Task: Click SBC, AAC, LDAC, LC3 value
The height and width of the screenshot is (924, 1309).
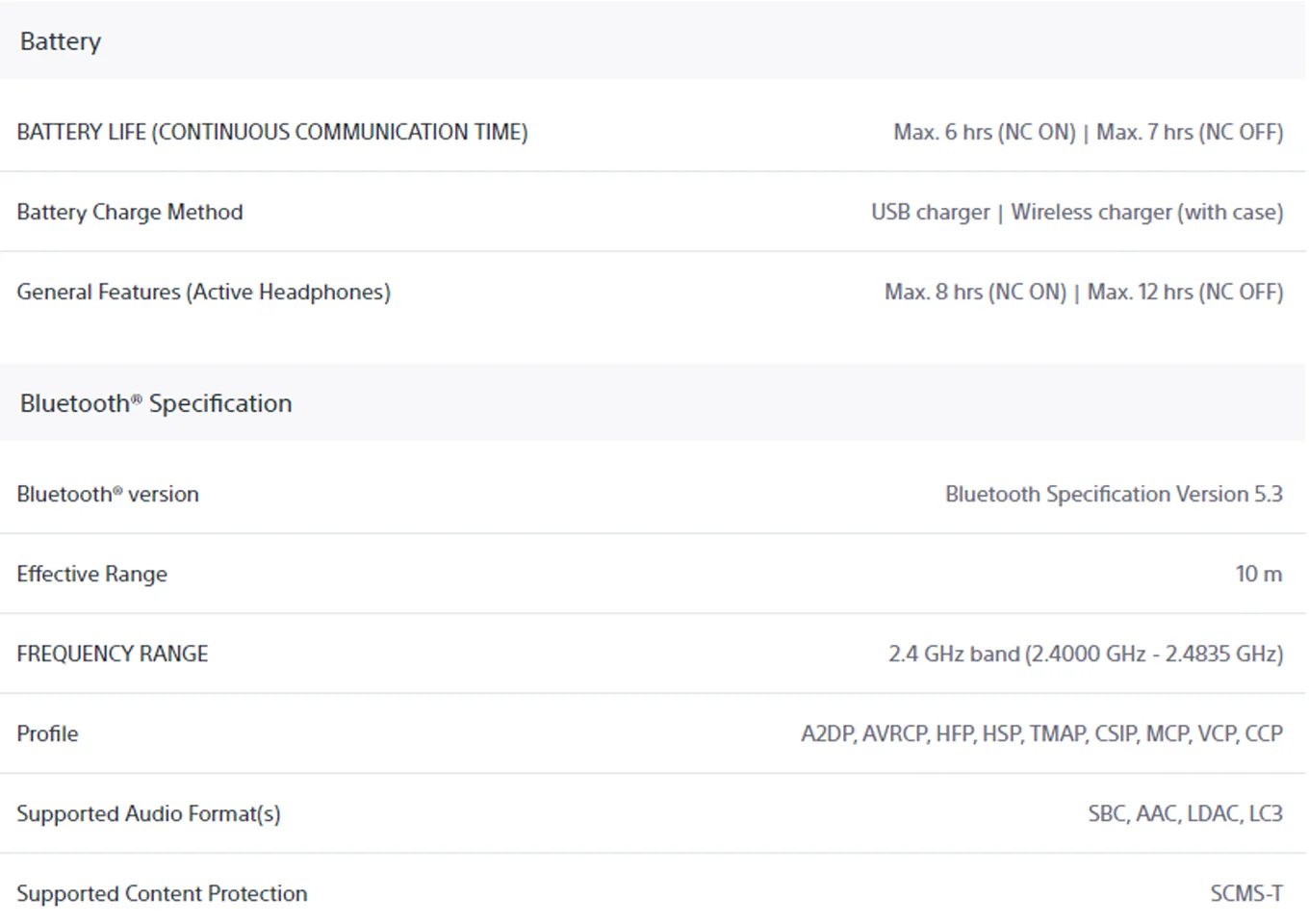Action: click(x=1186, y=813)
